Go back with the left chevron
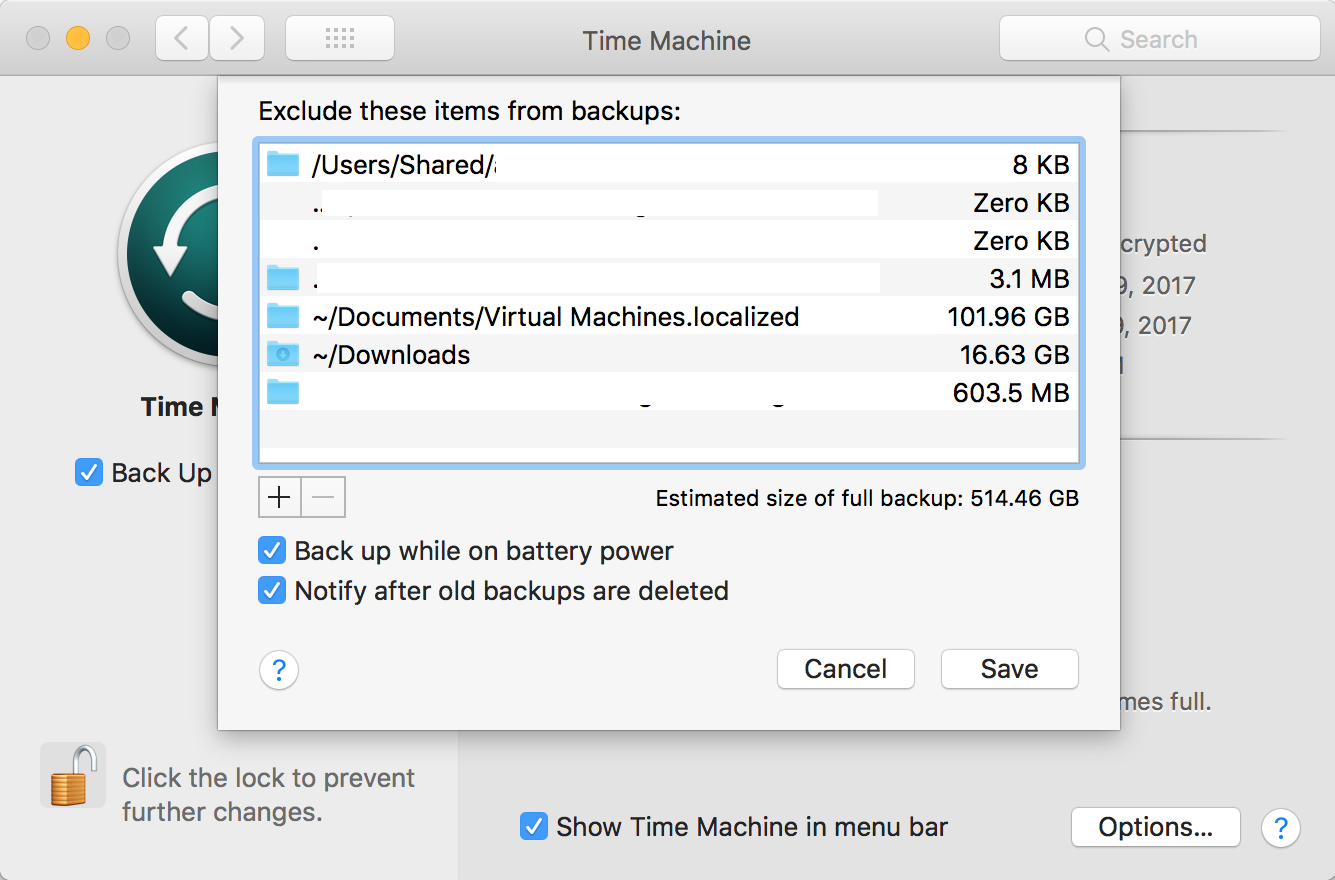The image size is (1335, 880). 182,39
